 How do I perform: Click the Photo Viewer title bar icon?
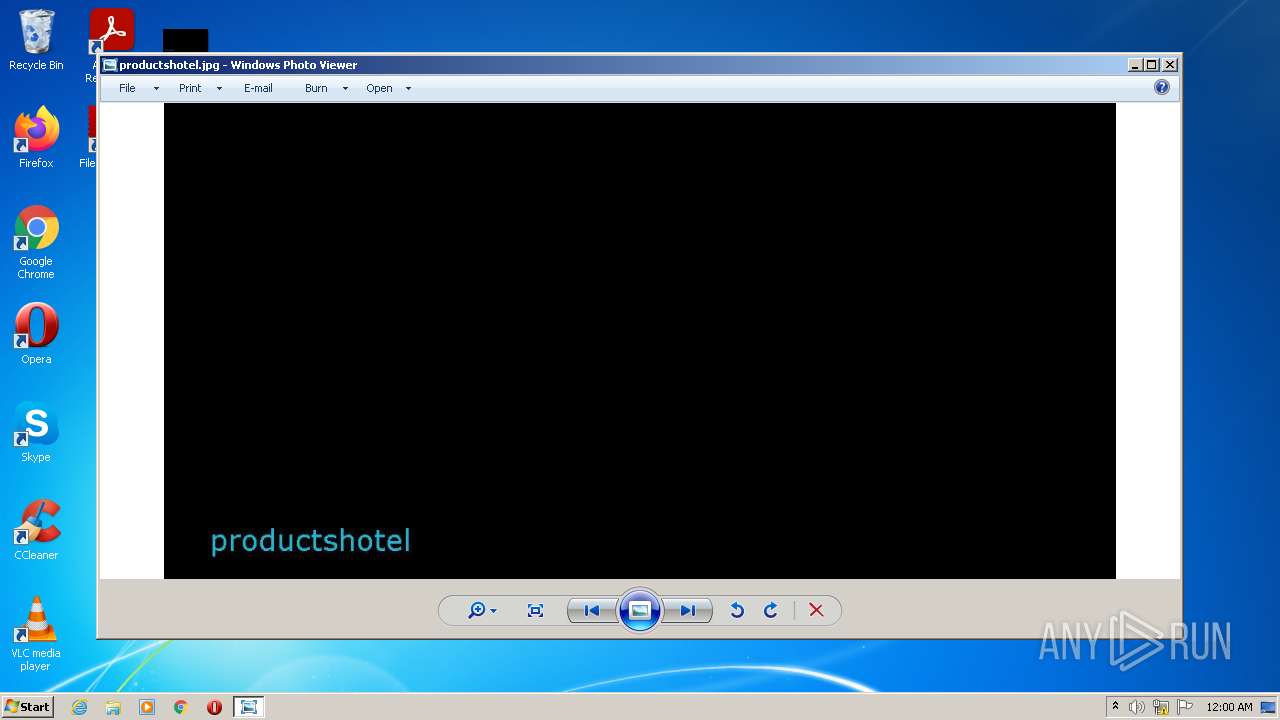tap(110, 65)
